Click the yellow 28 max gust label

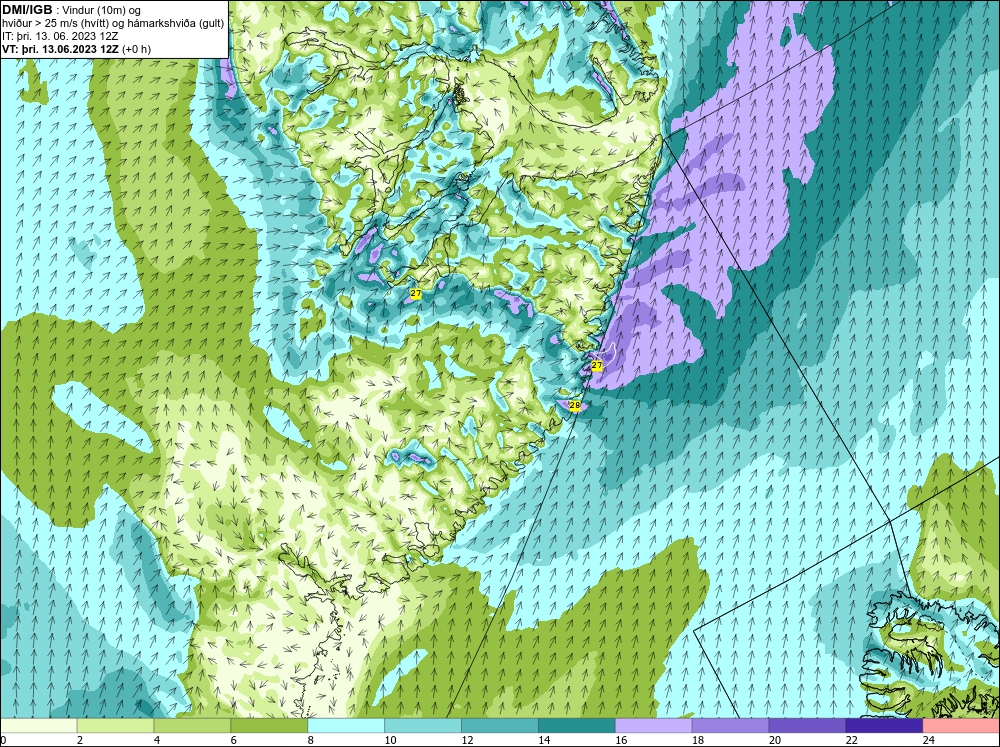coord(575,405)
